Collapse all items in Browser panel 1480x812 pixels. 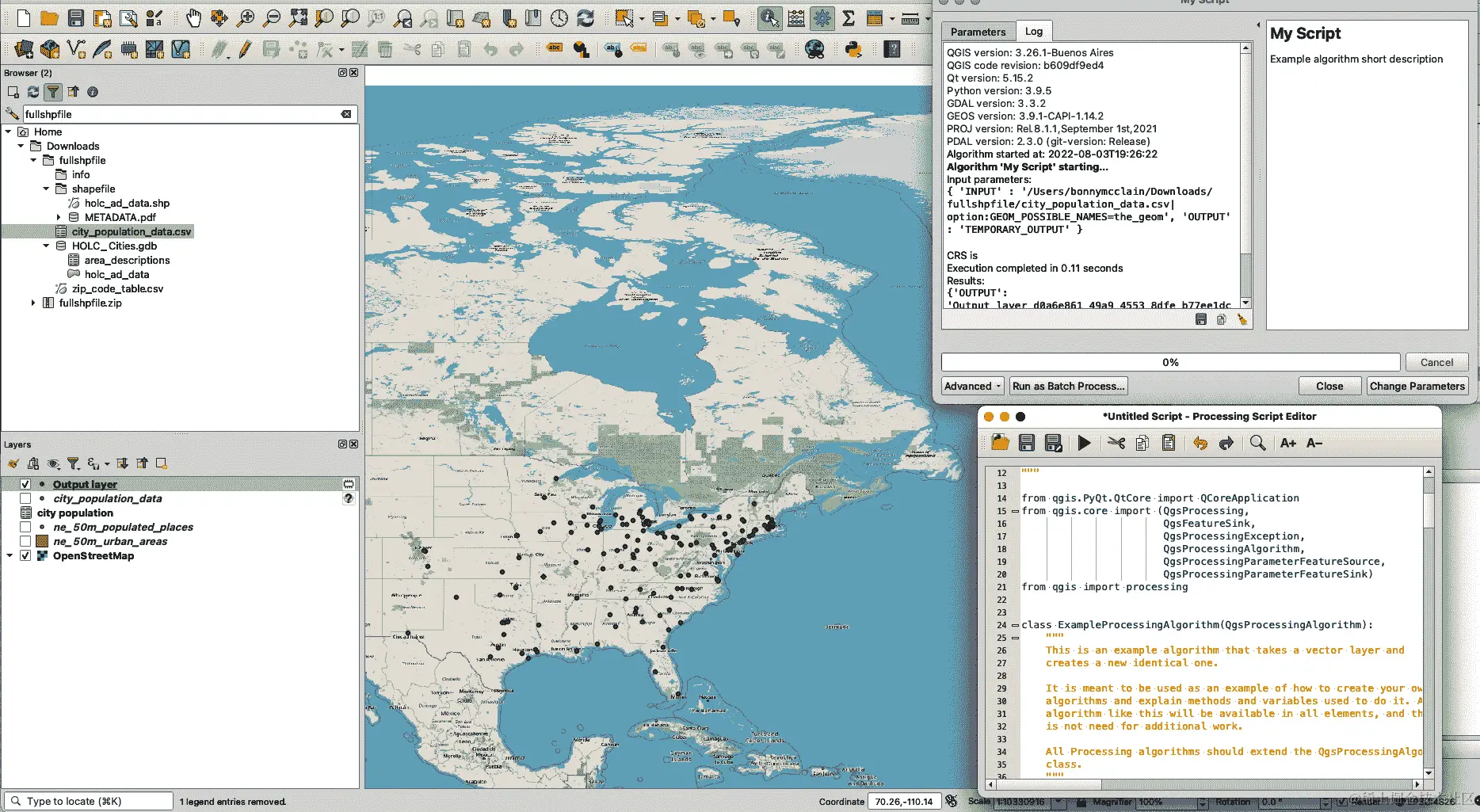[73, 92]
